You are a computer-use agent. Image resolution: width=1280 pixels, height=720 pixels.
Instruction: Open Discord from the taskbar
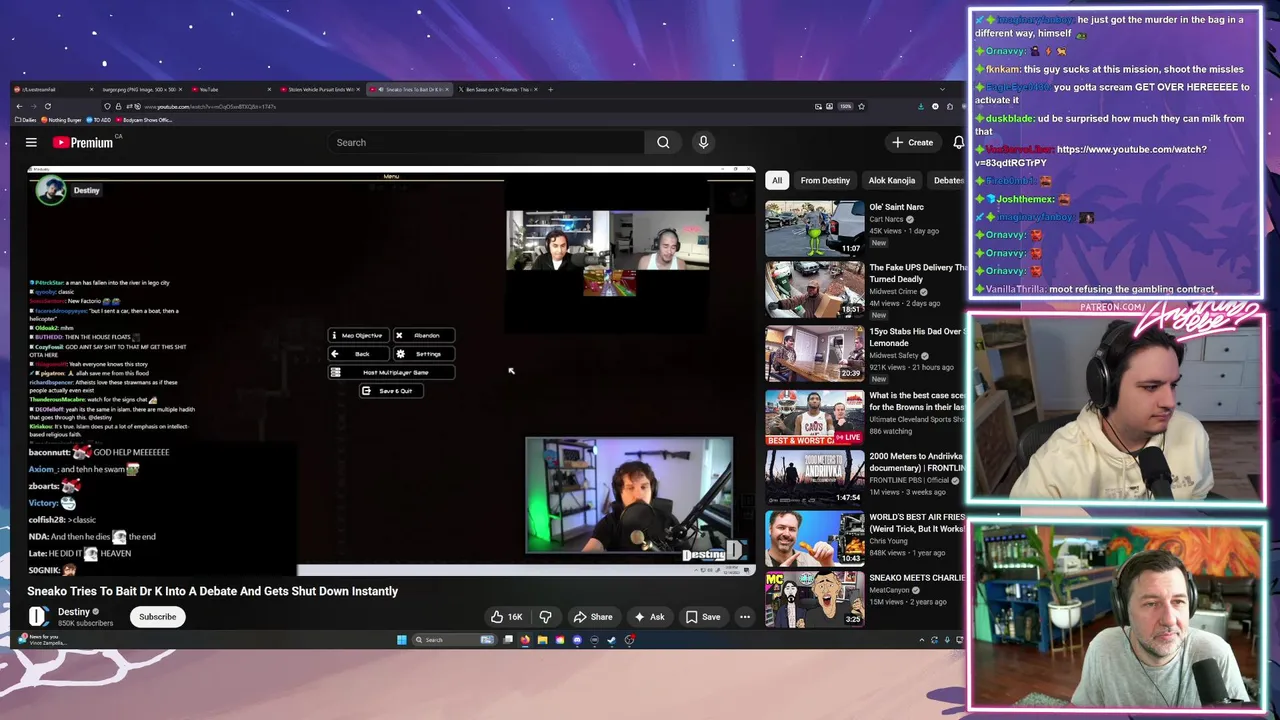coord(577,640)
